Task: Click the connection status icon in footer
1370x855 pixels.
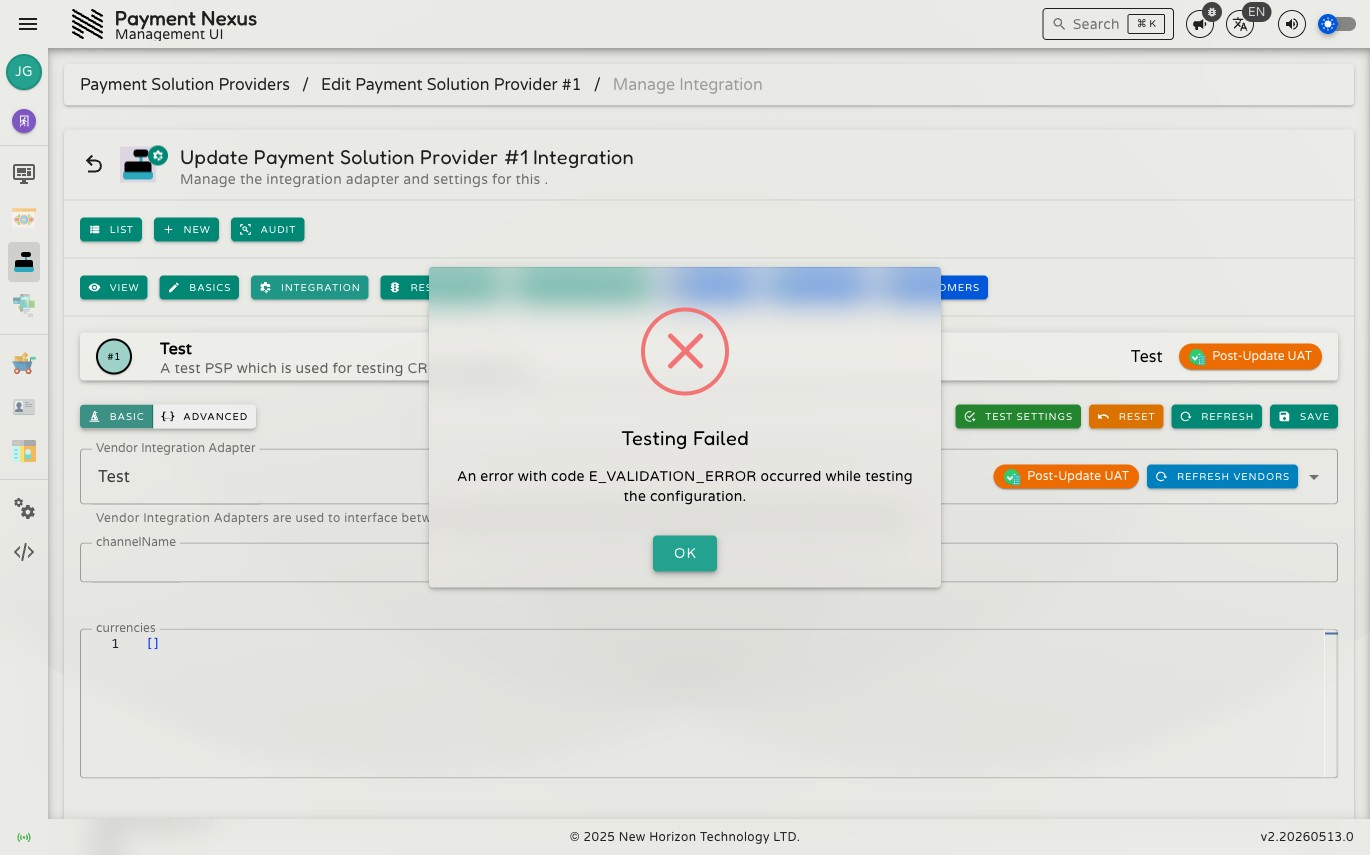Action: (x=24, y=837)
